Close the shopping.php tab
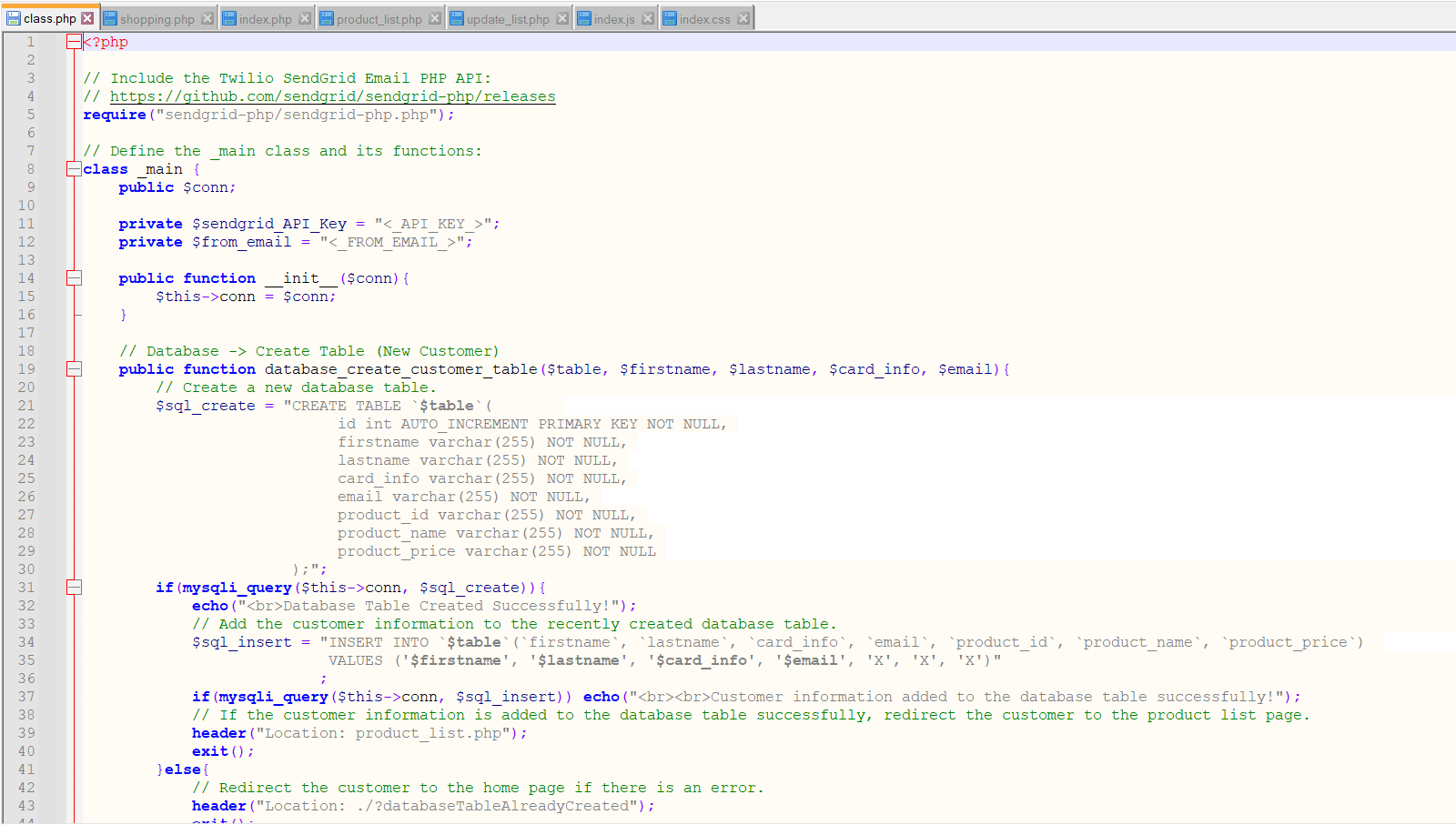 (208, 16)
